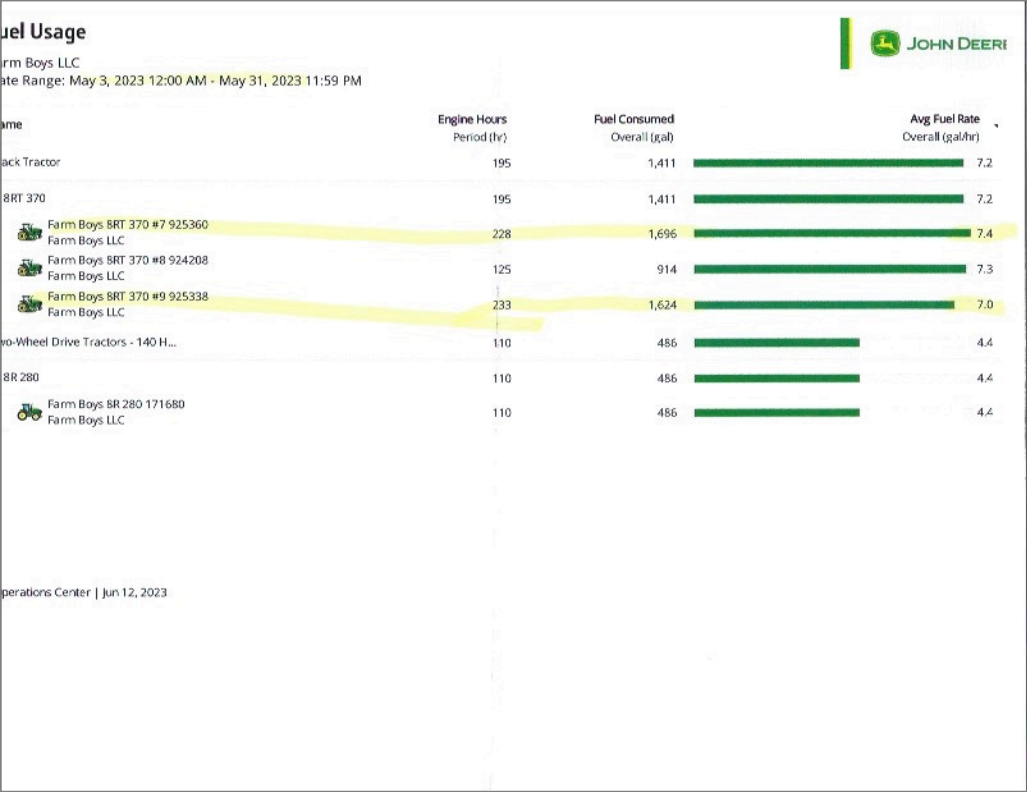The width and height of the screenshot is (1027, 792).
Task: Open Farm Boys 8RT 370 #9 925338 machine
Action: click(128, 297)
